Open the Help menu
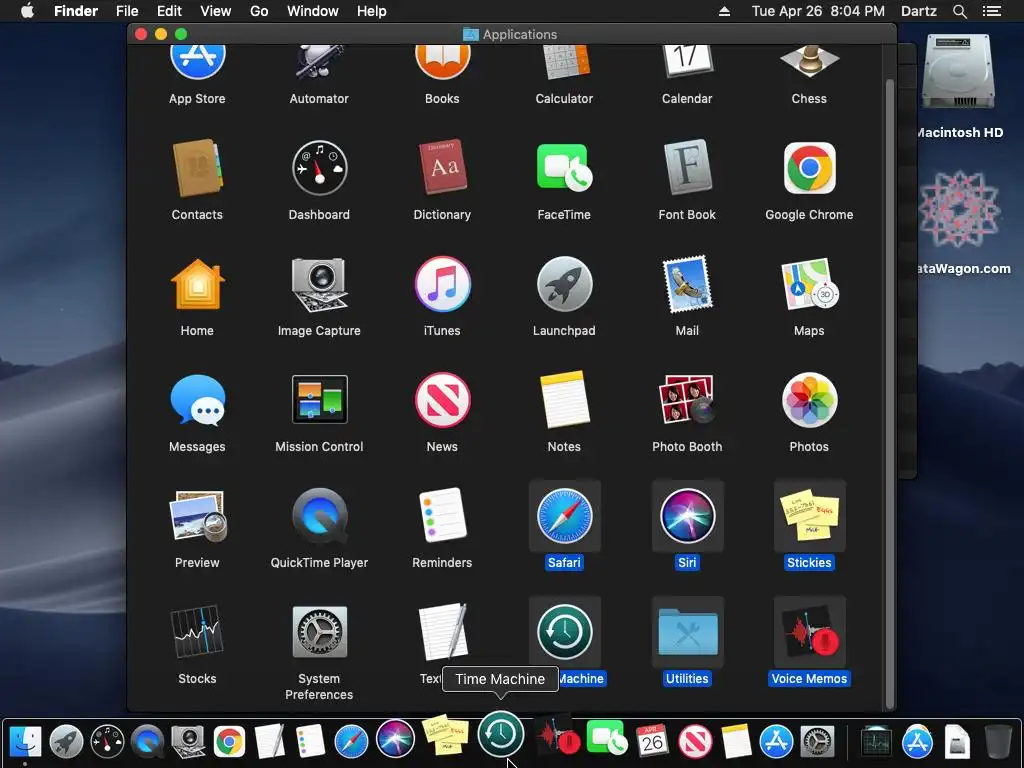 click(x=372, y=11)
